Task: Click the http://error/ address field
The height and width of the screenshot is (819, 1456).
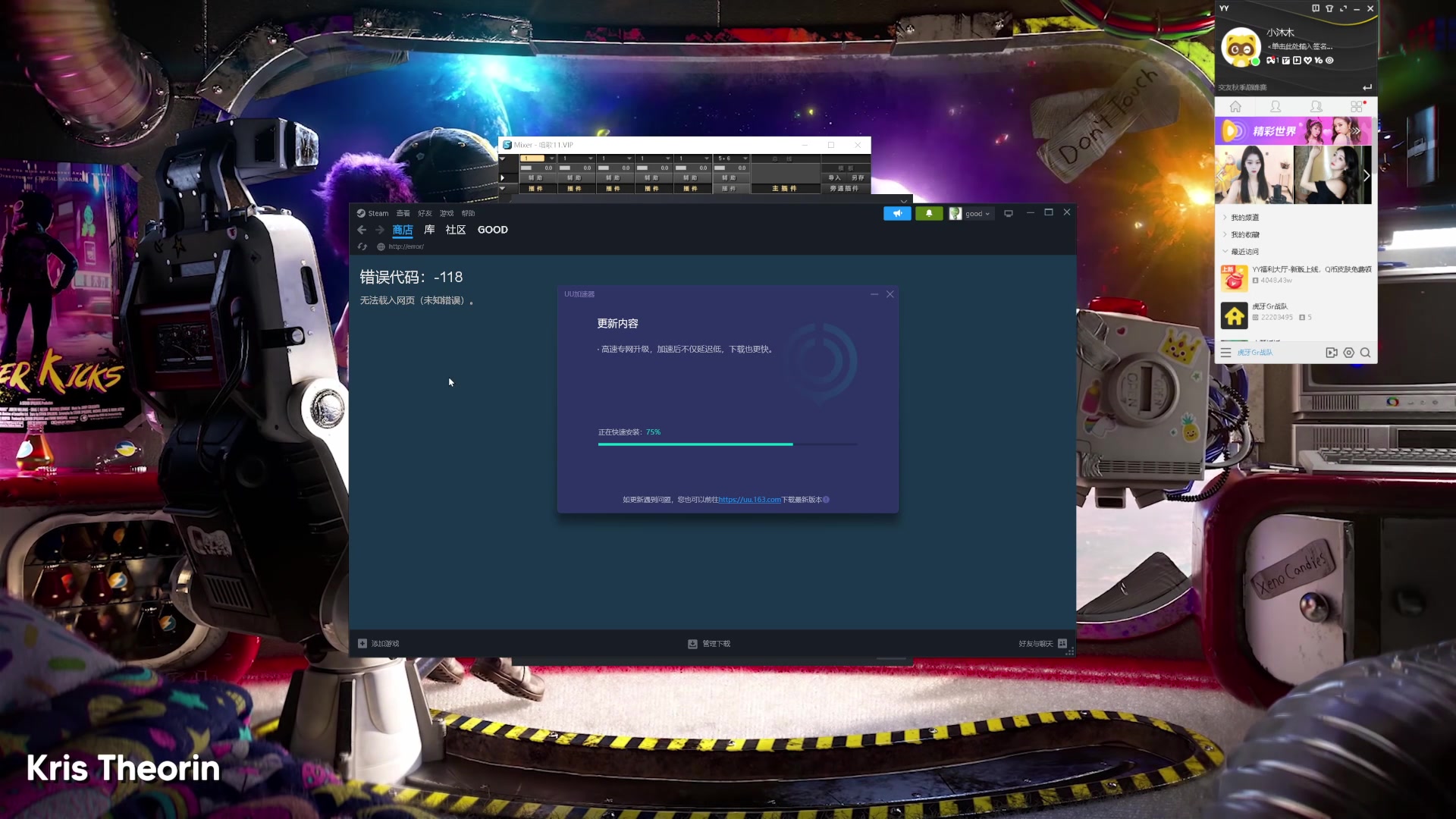Action: pyautogui.click(x=406, y=246)
